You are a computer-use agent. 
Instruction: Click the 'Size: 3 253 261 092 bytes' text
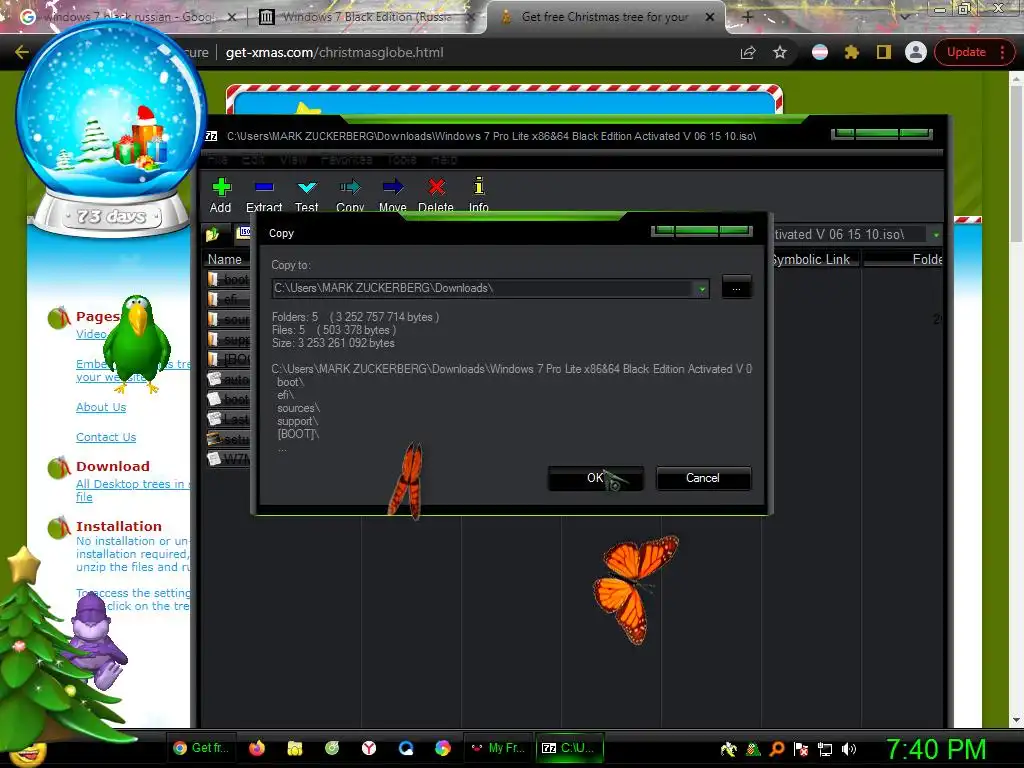[333, 343]
